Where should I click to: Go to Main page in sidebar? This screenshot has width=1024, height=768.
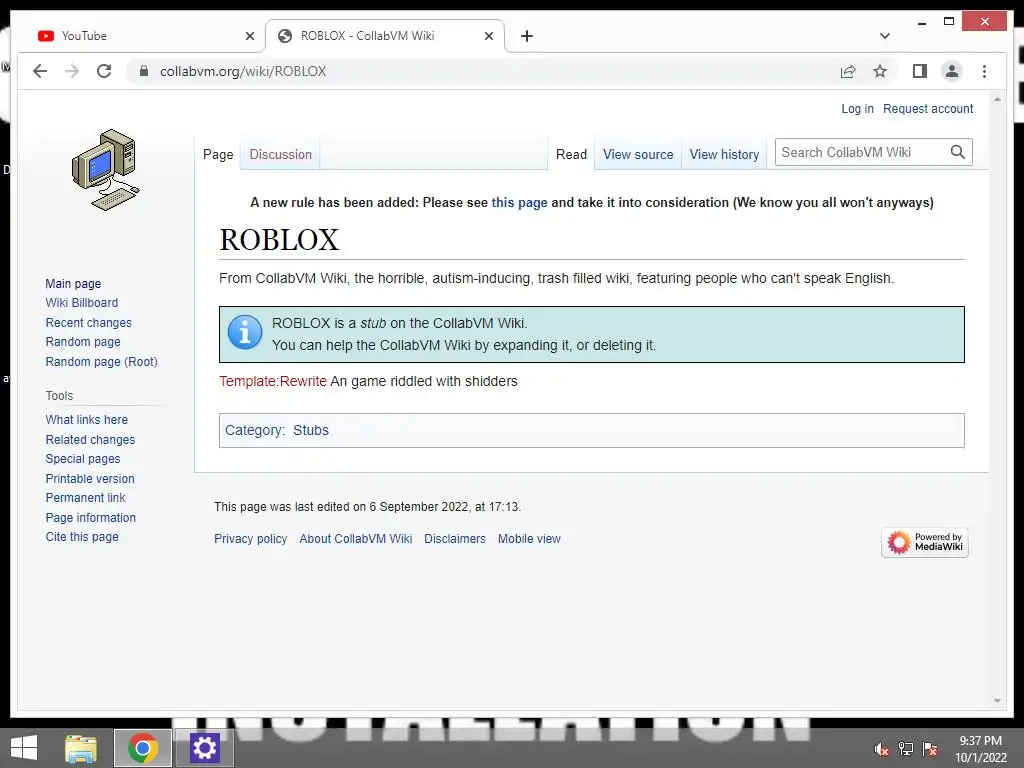click(x=73, y=283)
